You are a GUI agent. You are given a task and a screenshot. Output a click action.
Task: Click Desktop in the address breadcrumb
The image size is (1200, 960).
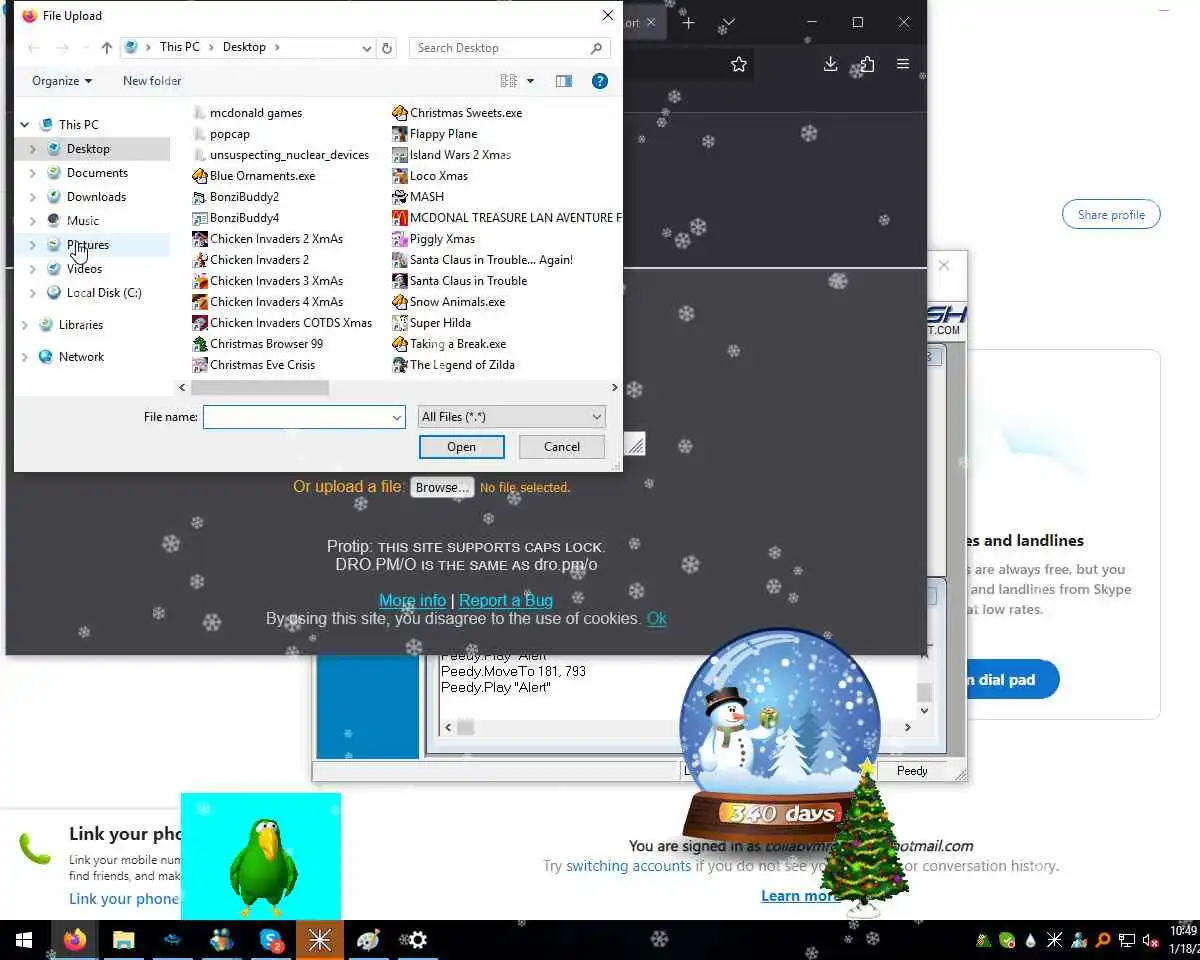pos(244,47)
